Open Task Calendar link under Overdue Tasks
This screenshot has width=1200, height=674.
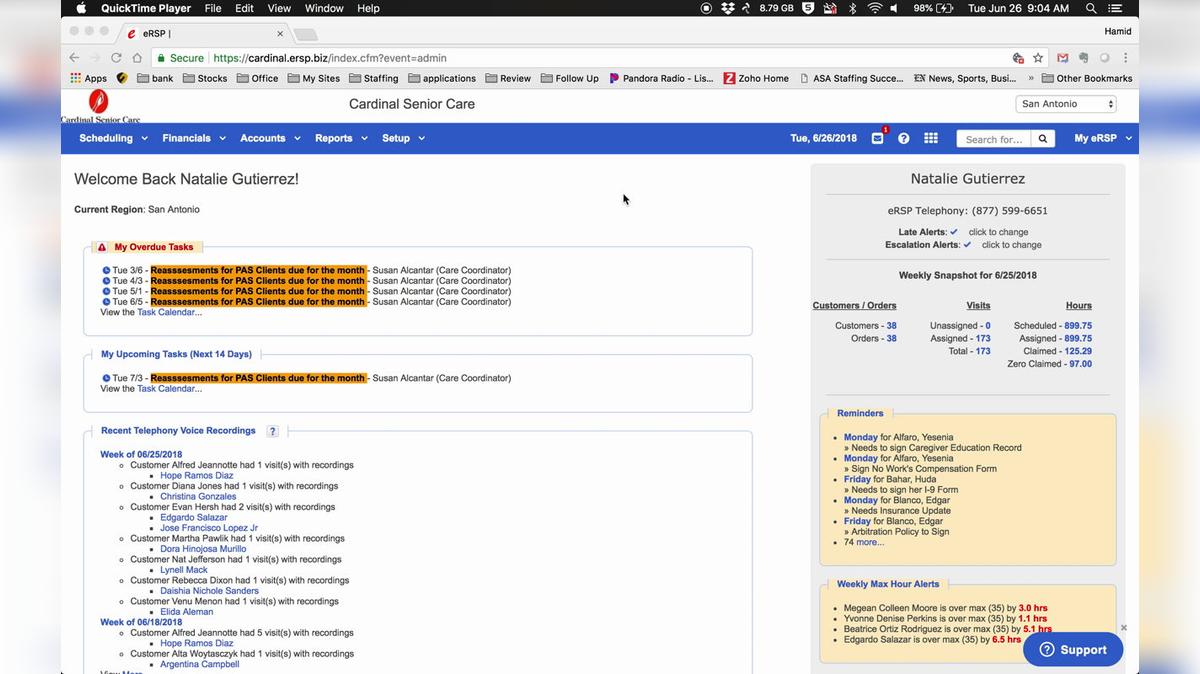tap(169, 312)
